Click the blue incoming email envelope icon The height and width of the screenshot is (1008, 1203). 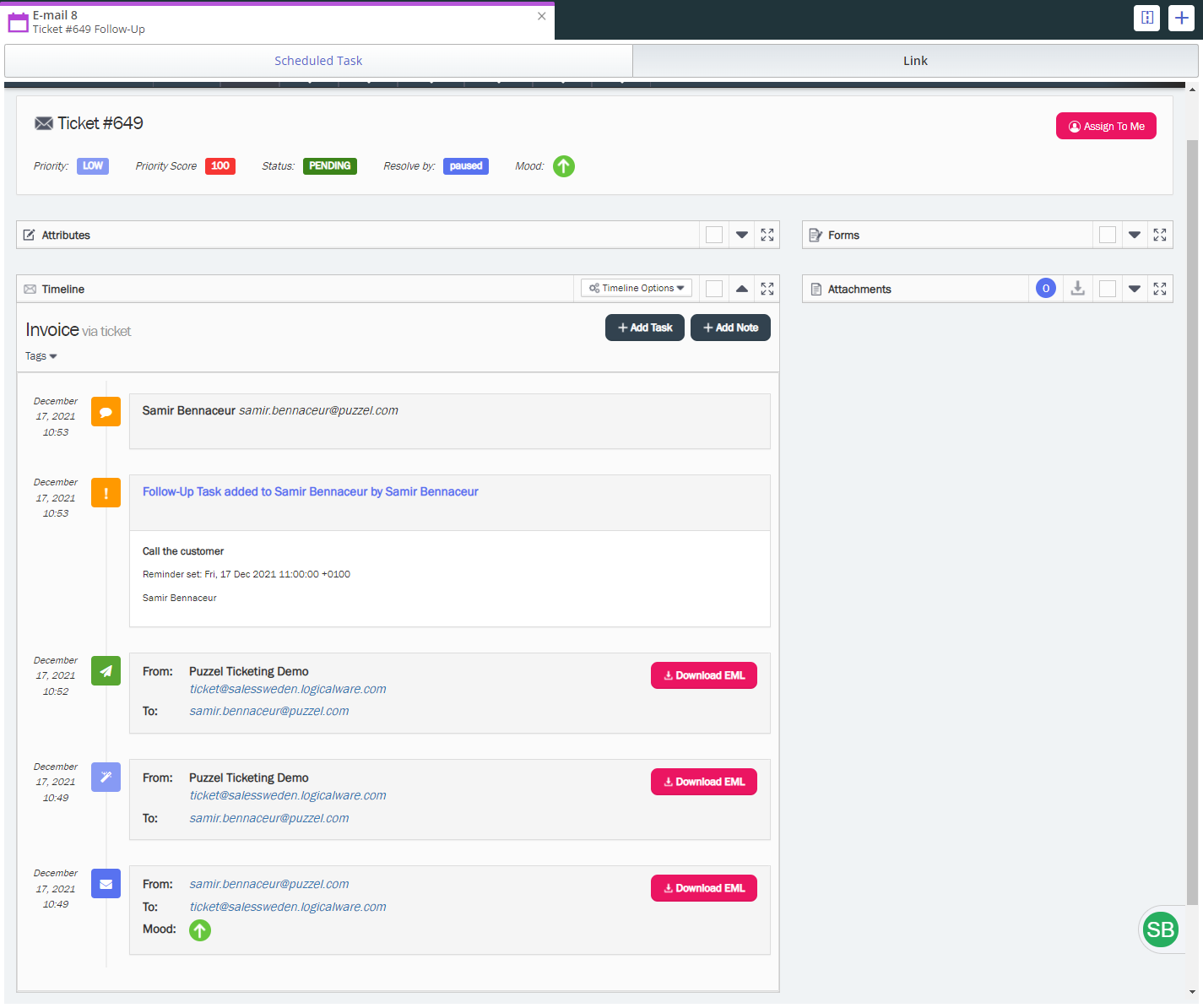pos(106,884)
